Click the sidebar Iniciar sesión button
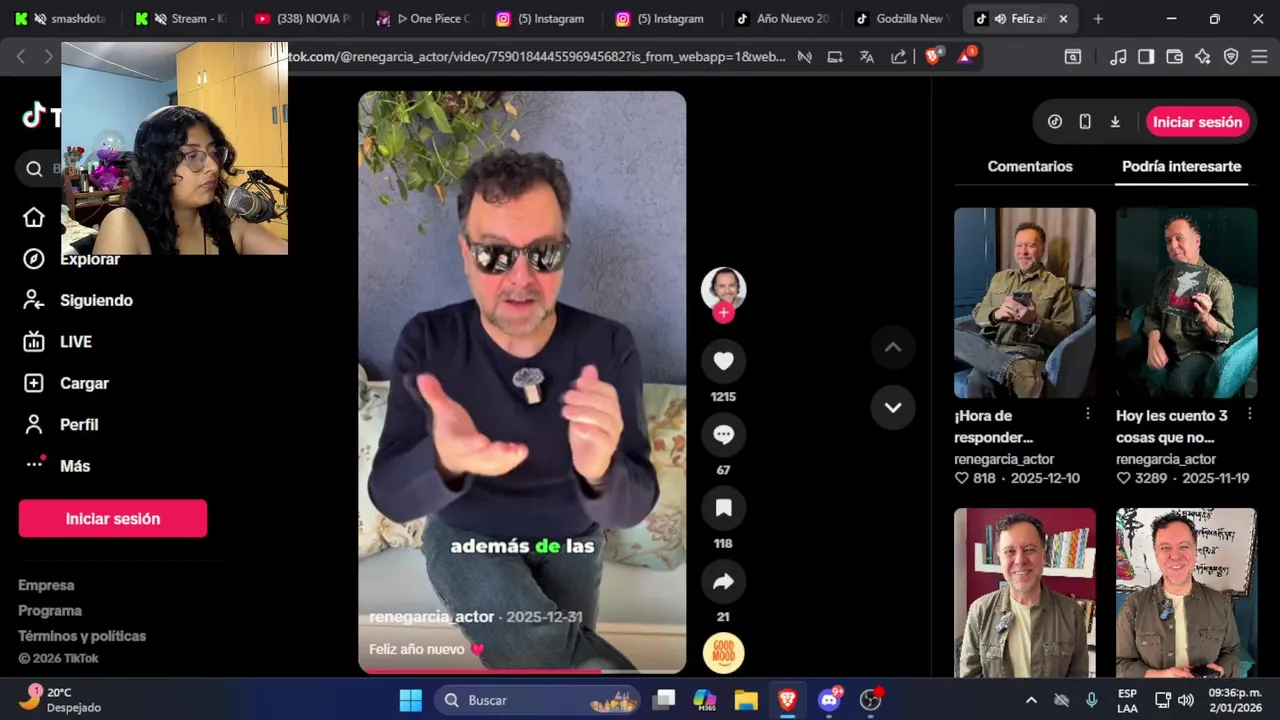1280x720 pixels. pos(113,519)
